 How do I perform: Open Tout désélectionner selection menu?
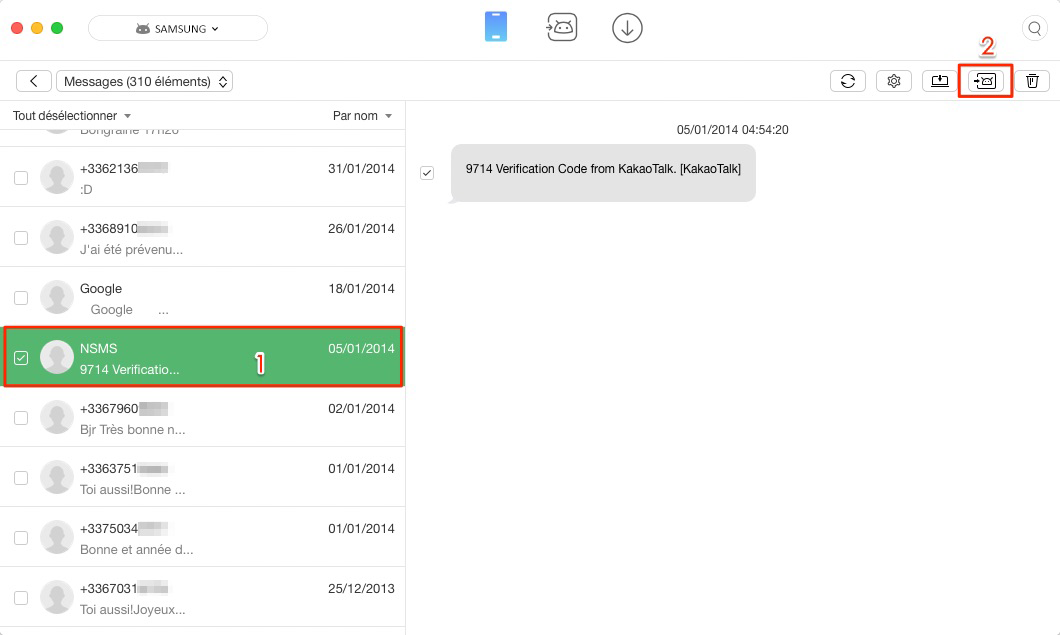[72, 116]
